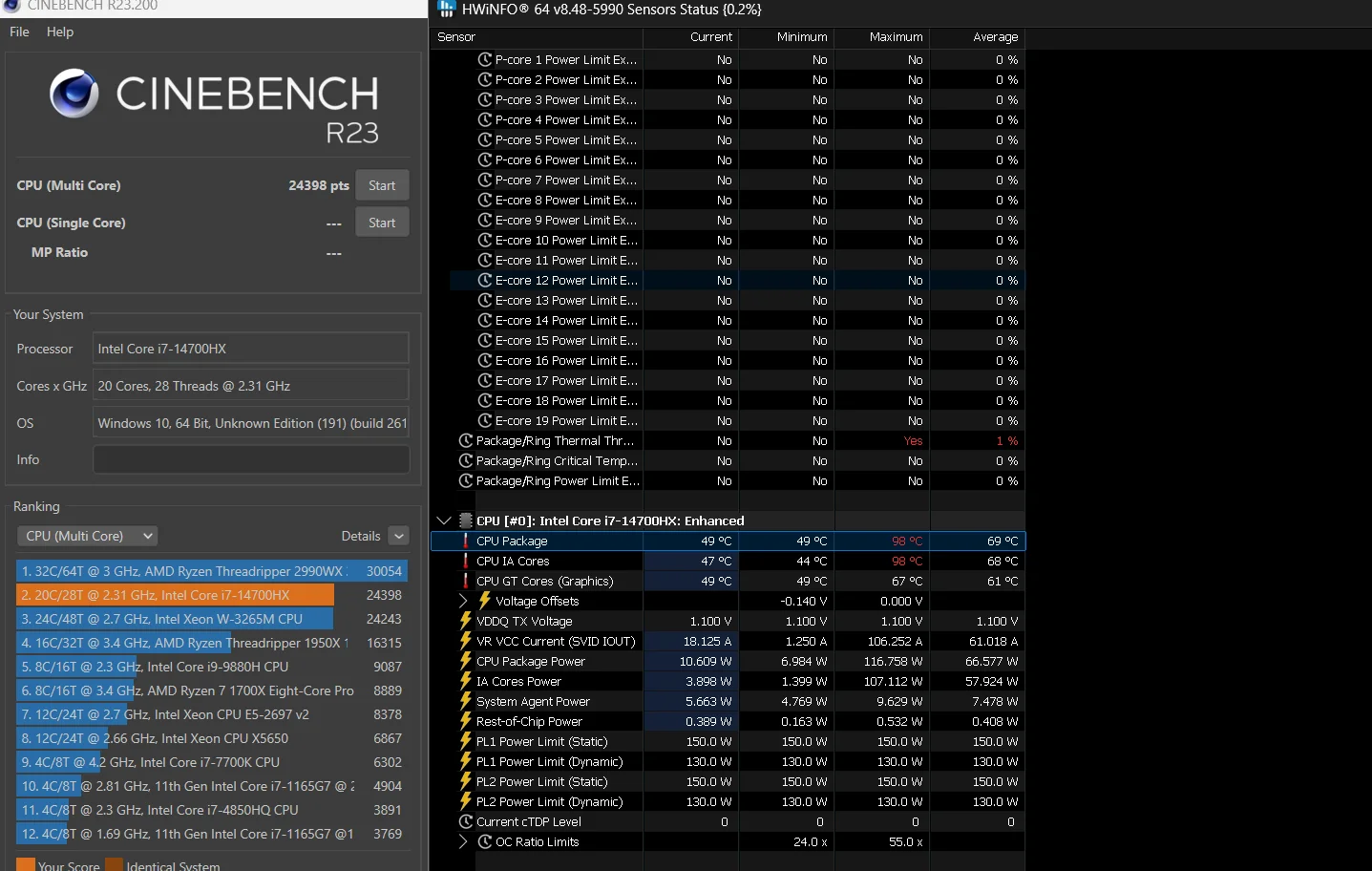
Task: Click clock icon beside Package/Ring Thermal Throttling
Action: coord(466,440)
